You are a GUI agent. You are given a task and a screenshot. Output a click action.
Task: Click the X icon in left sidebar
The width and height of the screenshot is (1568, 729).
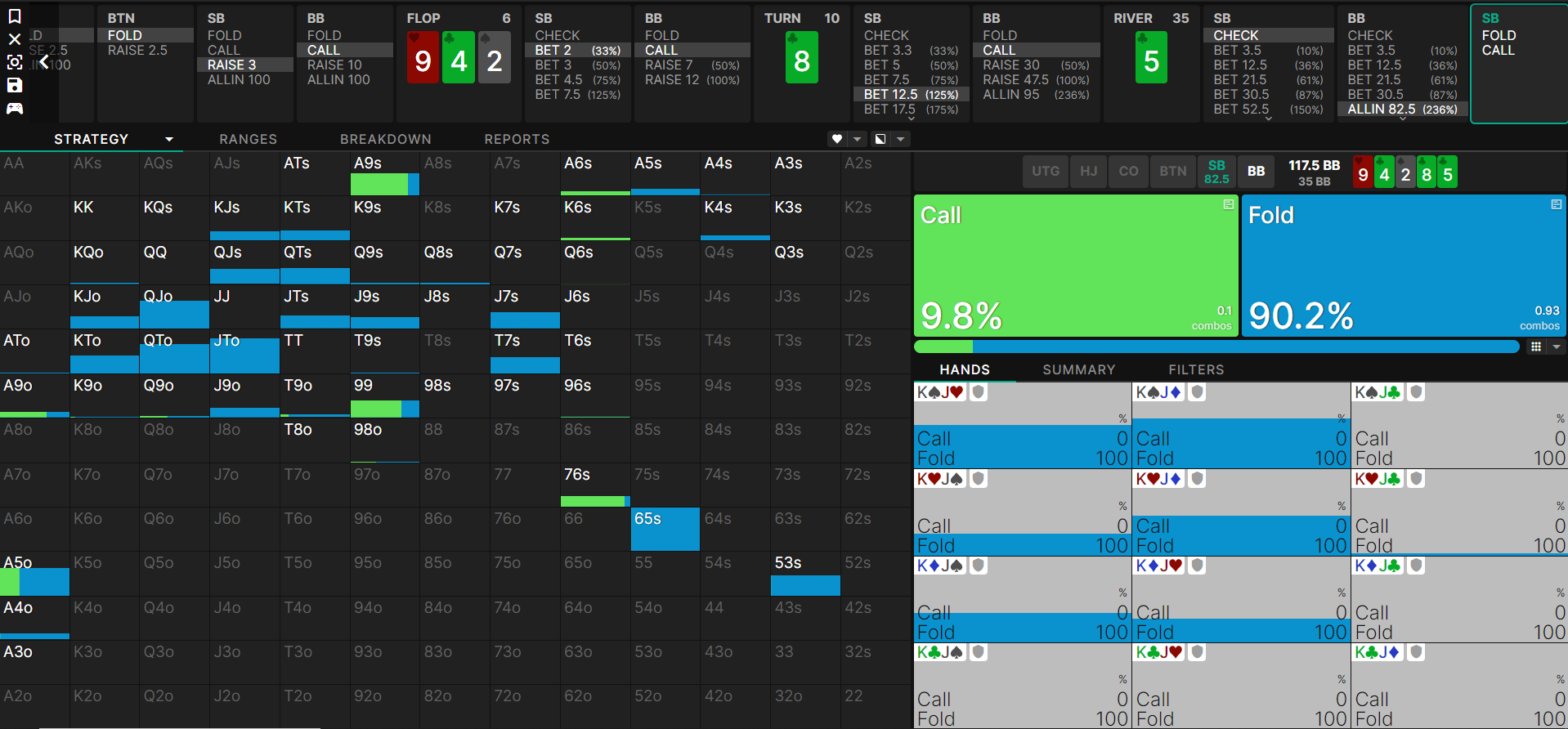coord(15,39)
